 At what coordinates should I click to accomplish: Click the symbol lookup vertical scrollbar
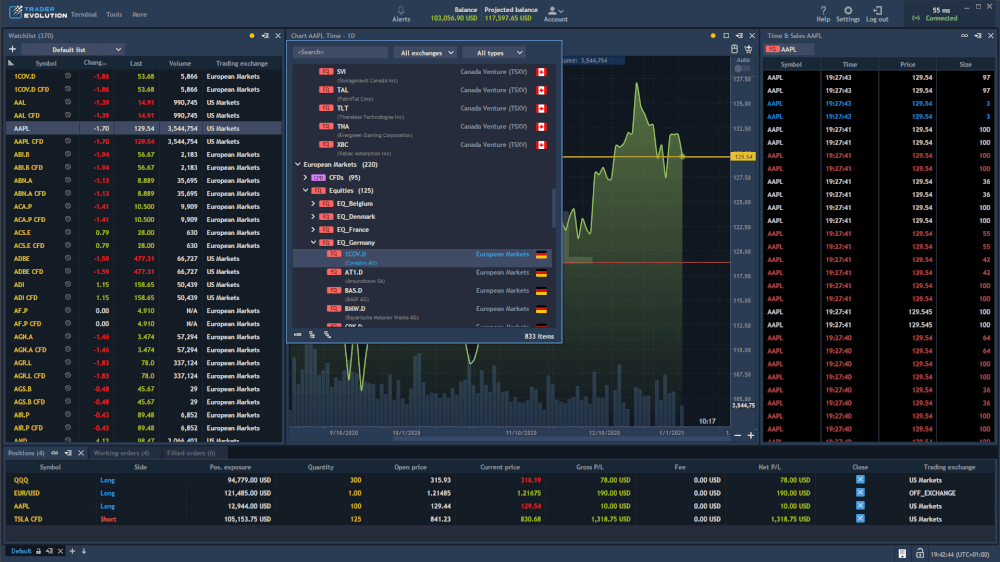click(x=554, y=208)
